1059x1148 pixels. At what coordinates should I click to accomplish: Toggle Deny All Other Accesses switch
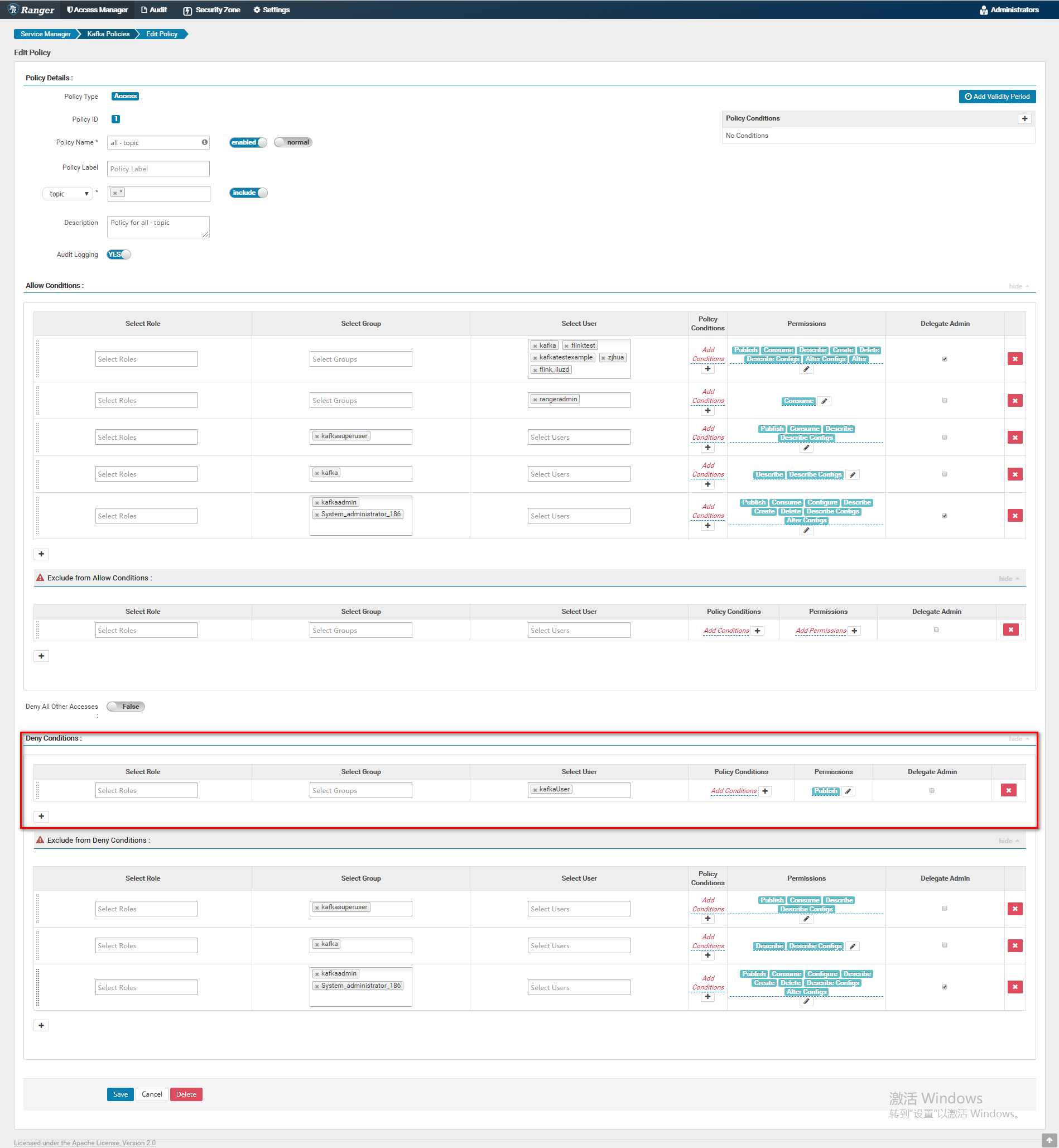126,706
